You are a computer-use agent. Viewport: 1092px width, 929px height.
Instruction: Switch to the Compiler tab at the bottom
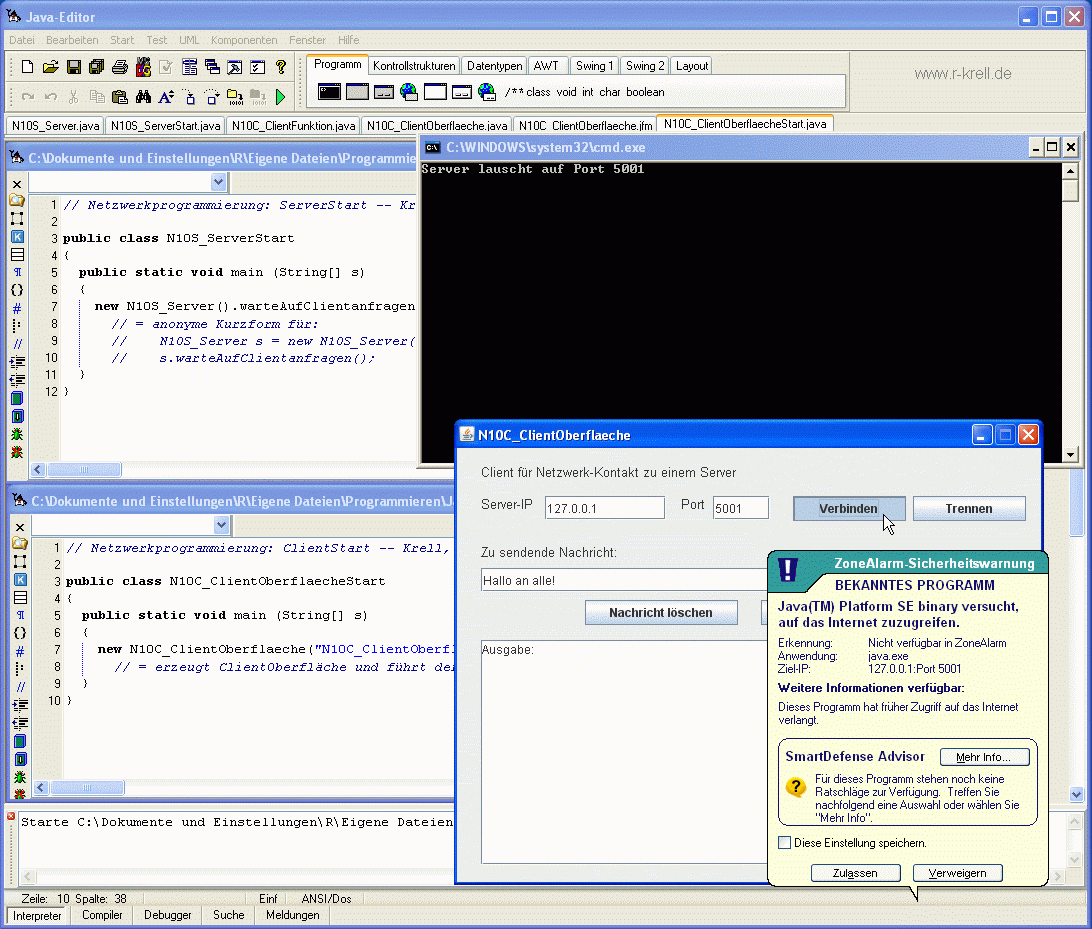click(x=102, y=915)
